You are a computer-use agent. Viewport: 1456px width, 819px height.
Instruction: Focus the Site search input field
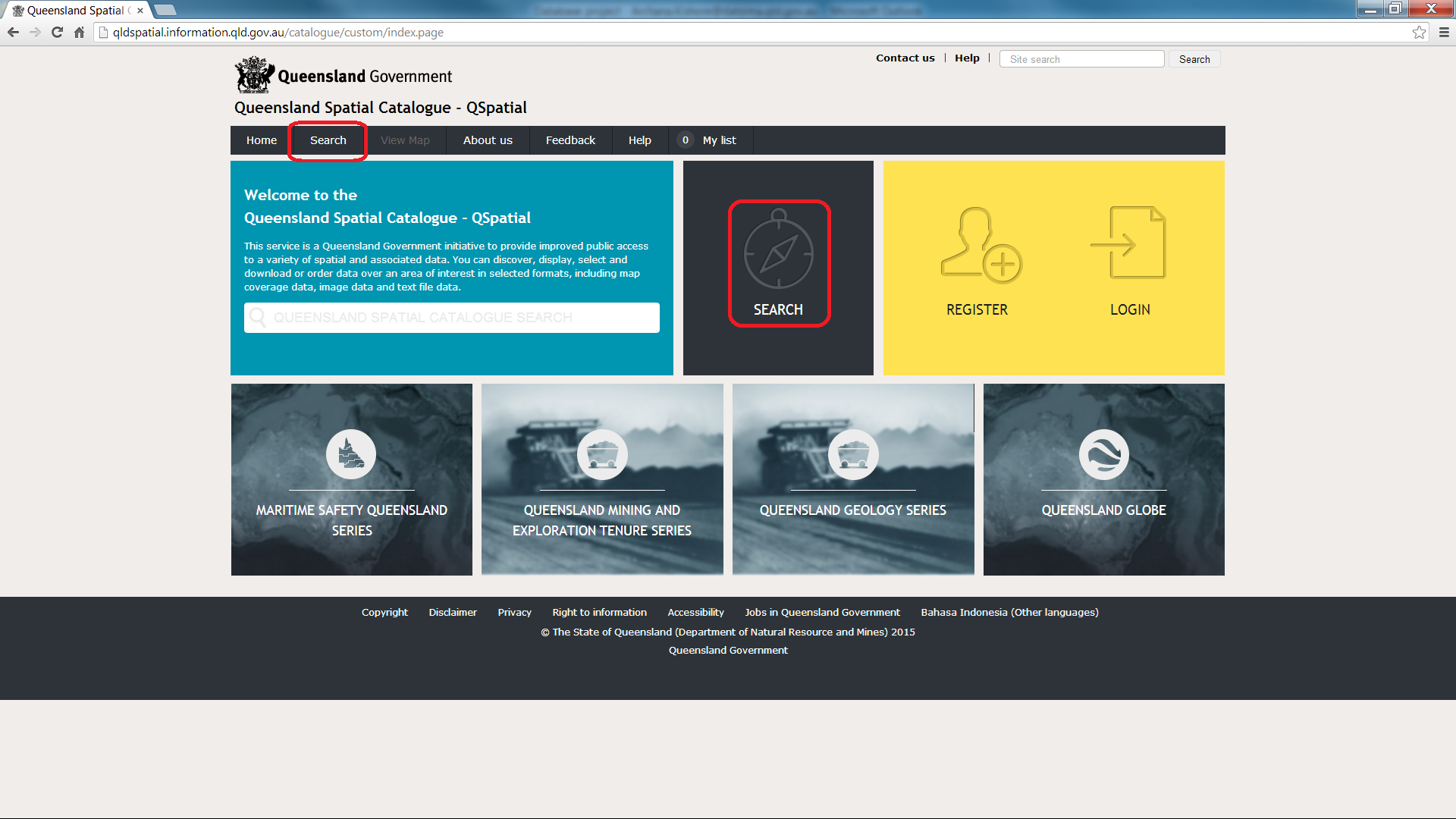[1081, 59]
